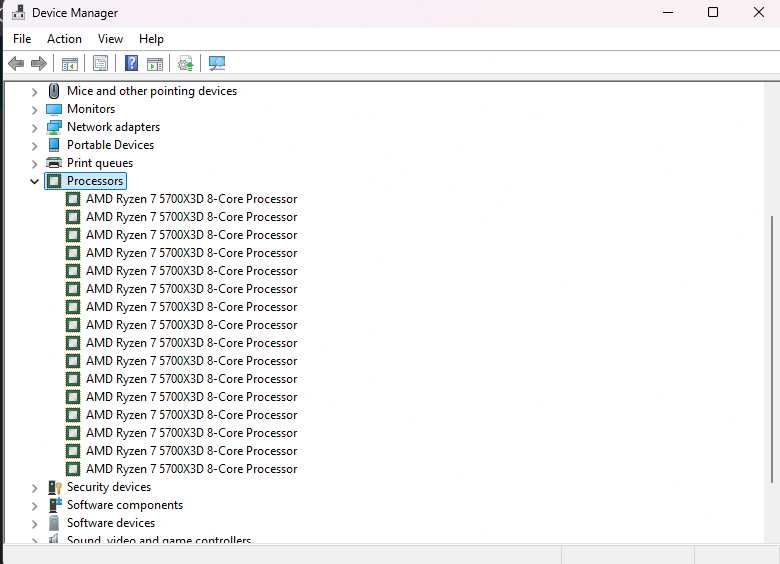
Task: Open the Help menu
Action: point(151,39)
